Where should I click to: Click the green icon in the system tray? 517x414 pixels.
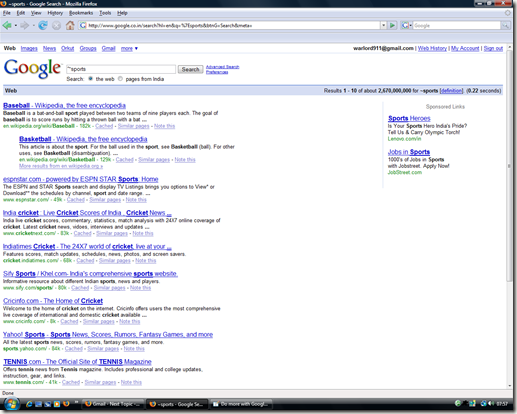click(x=458, y=404)
